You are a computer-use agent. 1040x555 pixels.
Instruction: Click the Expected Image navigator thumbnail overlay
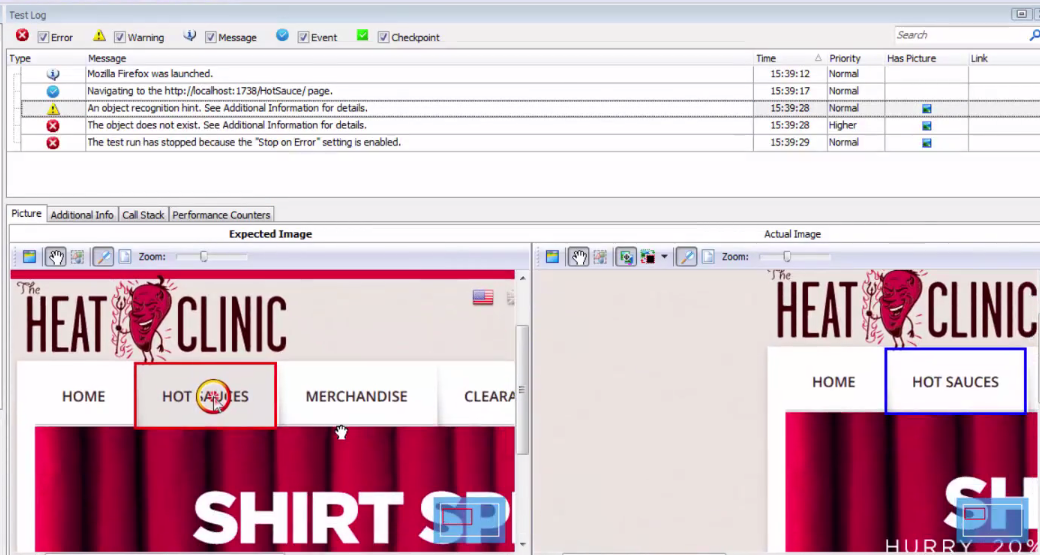pyautogui.click(x=470, y=519)
